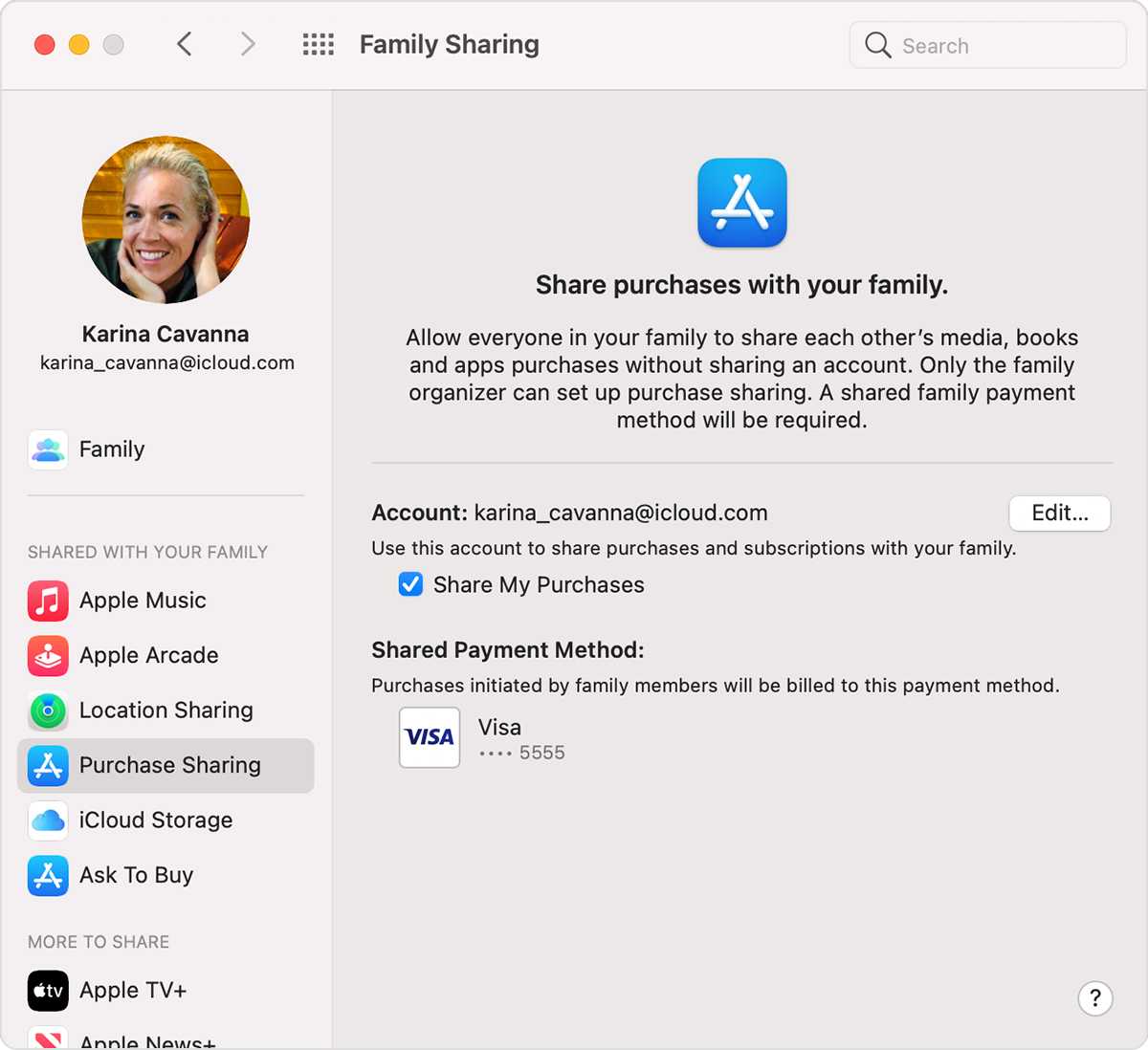Click the Location Sharing green radar icon
Viewport: 1148px width, 1050px height.
coord(48,711)
